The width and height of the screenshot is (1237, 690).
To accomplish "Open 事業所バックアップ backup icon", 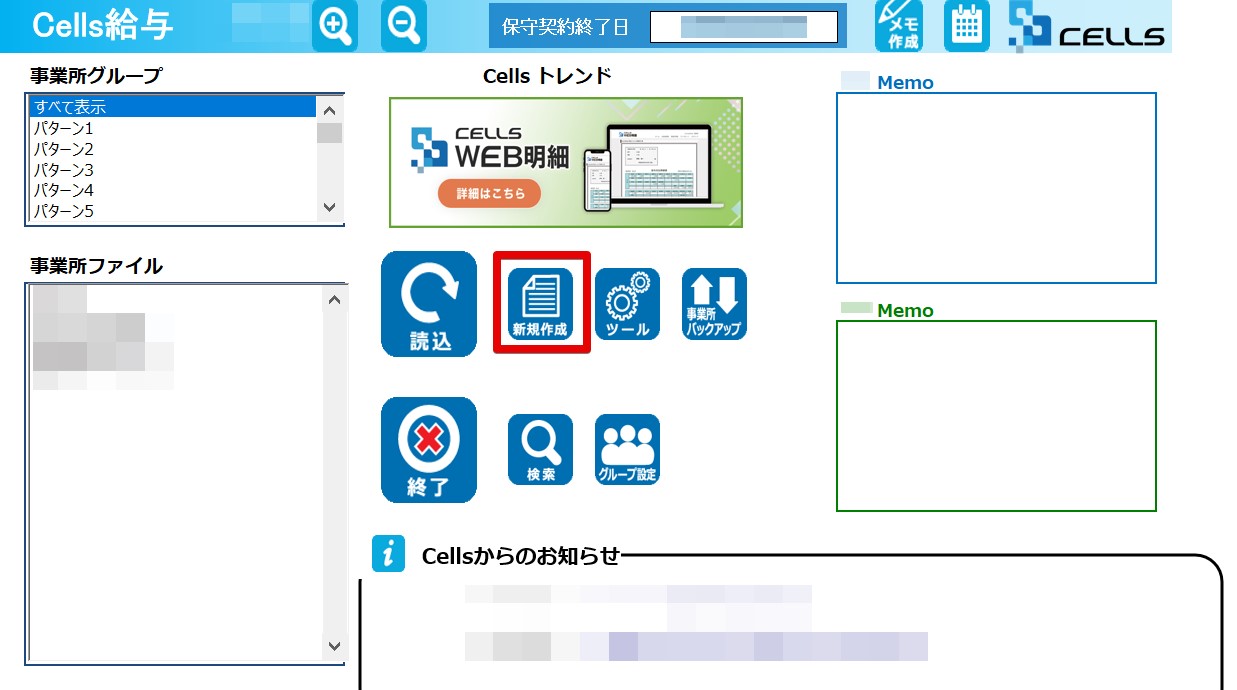I will pyautogui.click(x=714, y=304).
